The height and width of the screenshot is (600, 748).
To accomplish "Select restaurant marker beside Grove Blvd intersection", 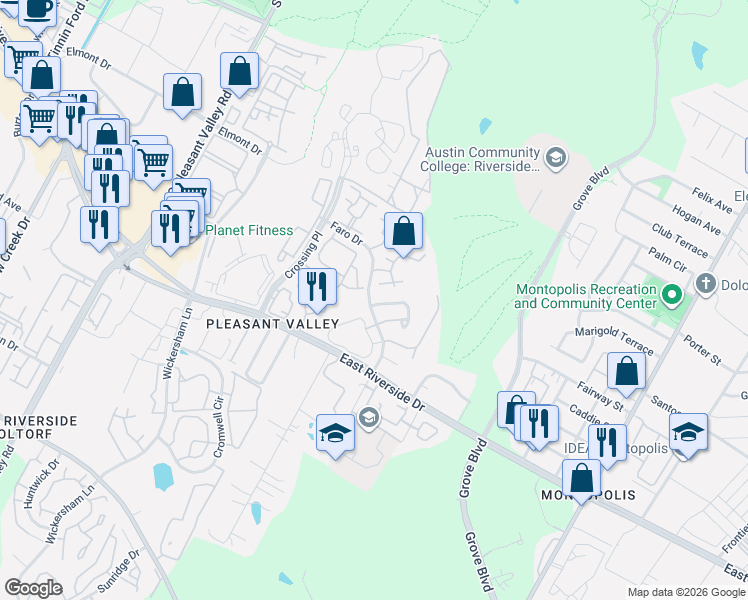I will [539, 427].
